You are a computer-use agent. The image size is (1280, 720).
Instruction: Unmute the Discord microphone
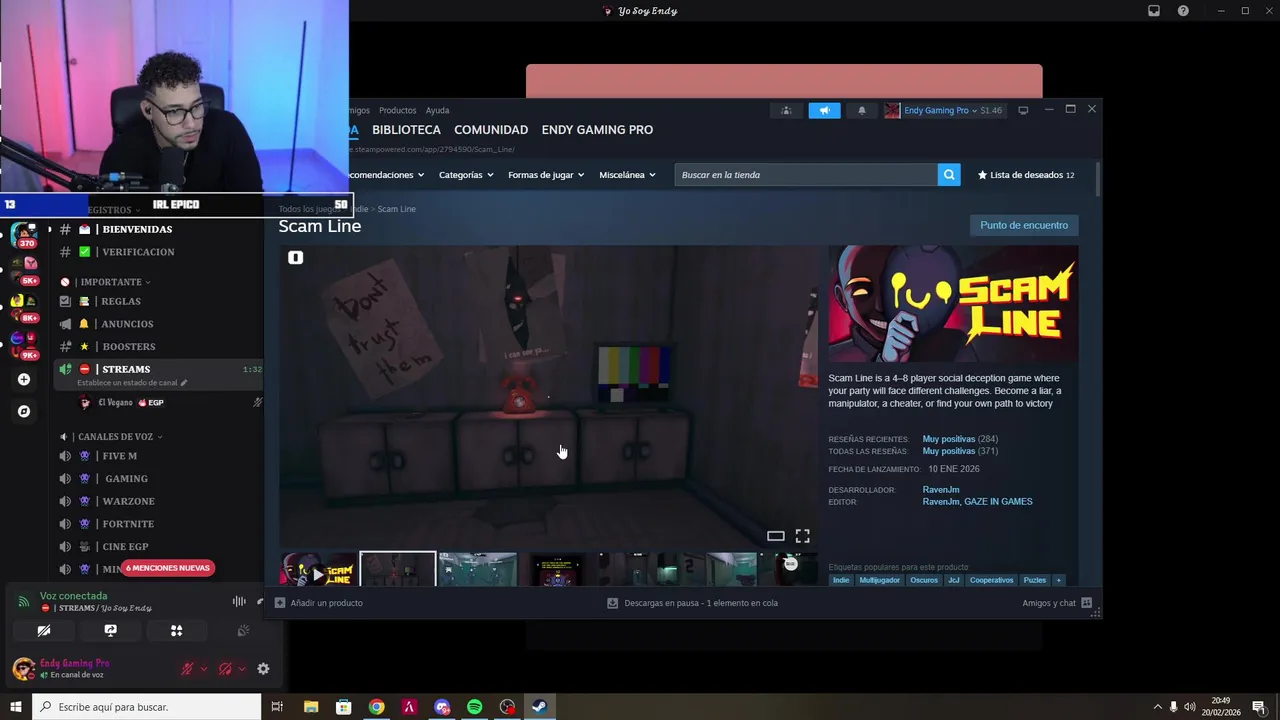point(187,669)
